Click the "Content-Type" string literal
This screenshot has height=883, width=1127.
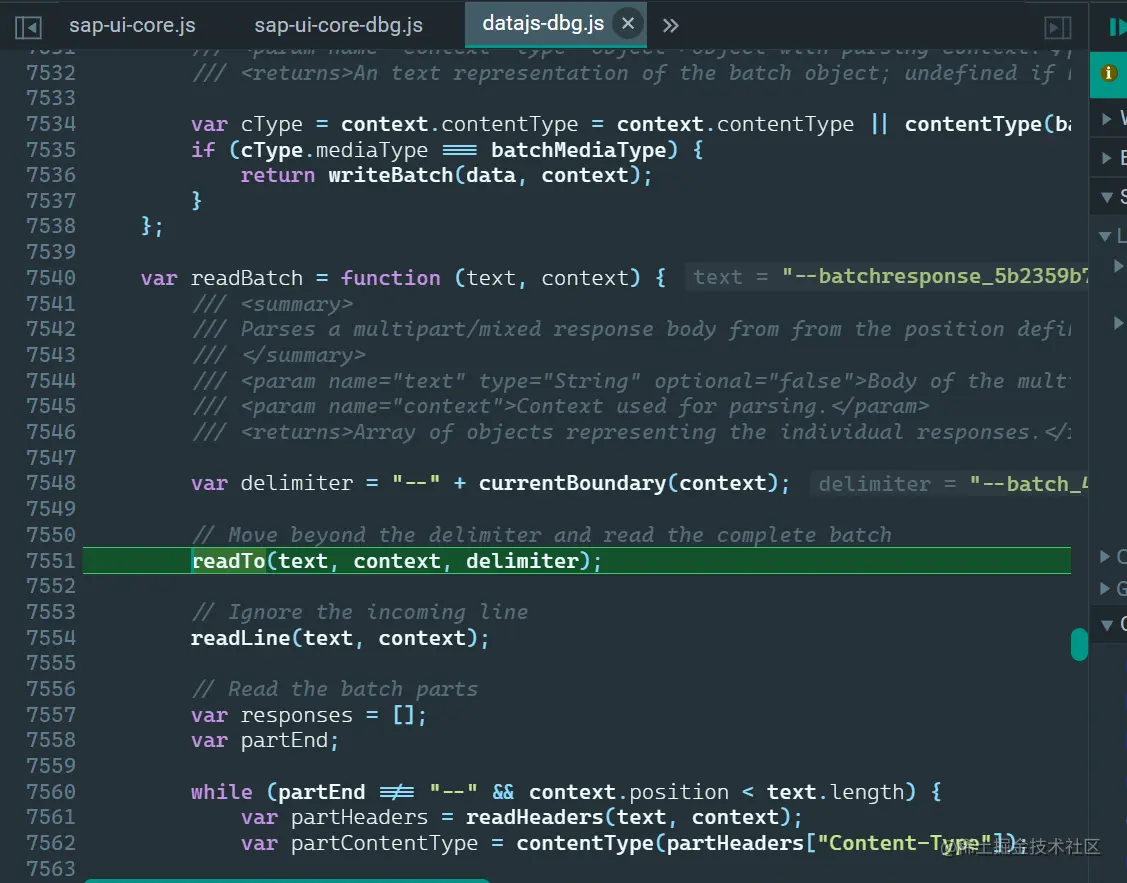pyautogui.click(x=910, y=843)
